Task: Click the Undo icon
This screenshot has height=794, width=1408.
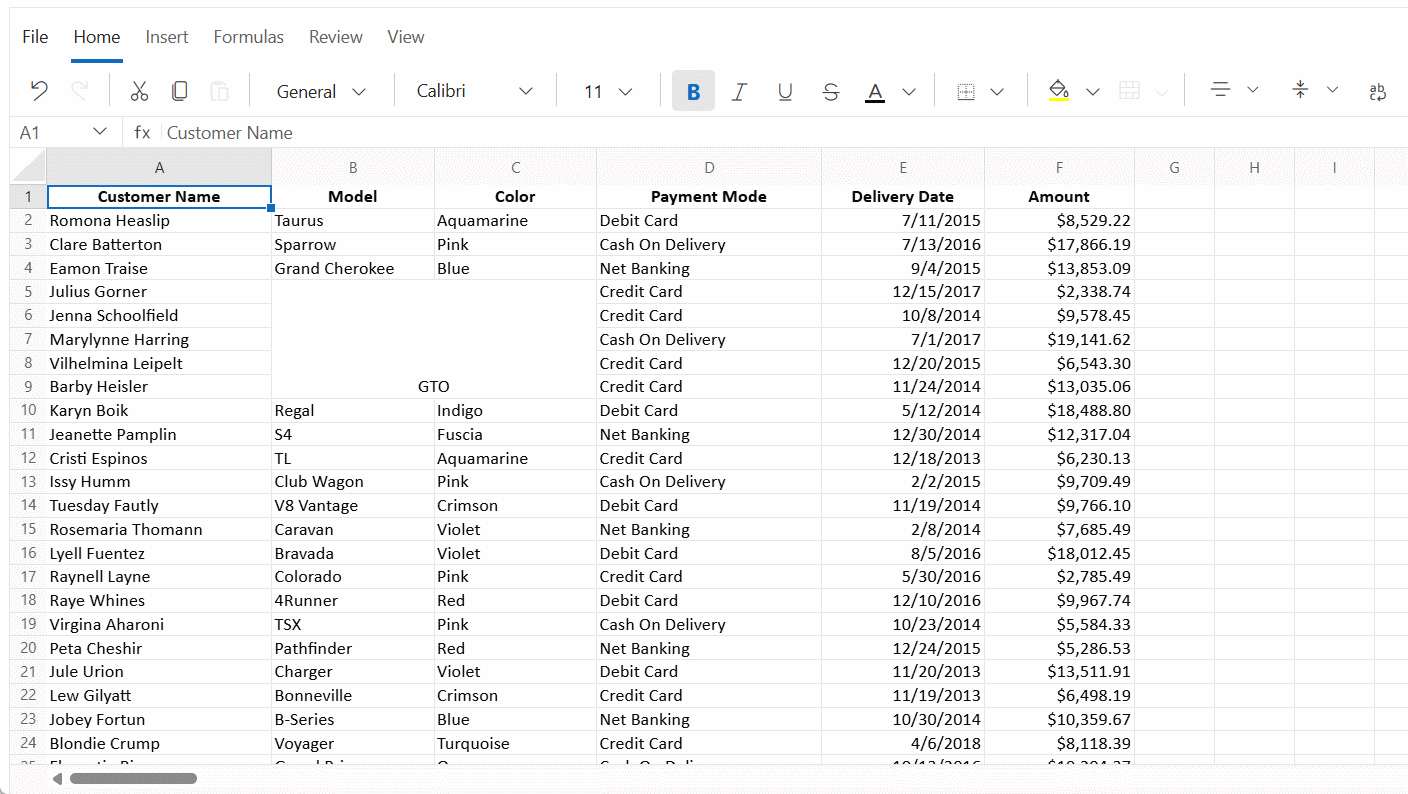Action: point(39,91)
